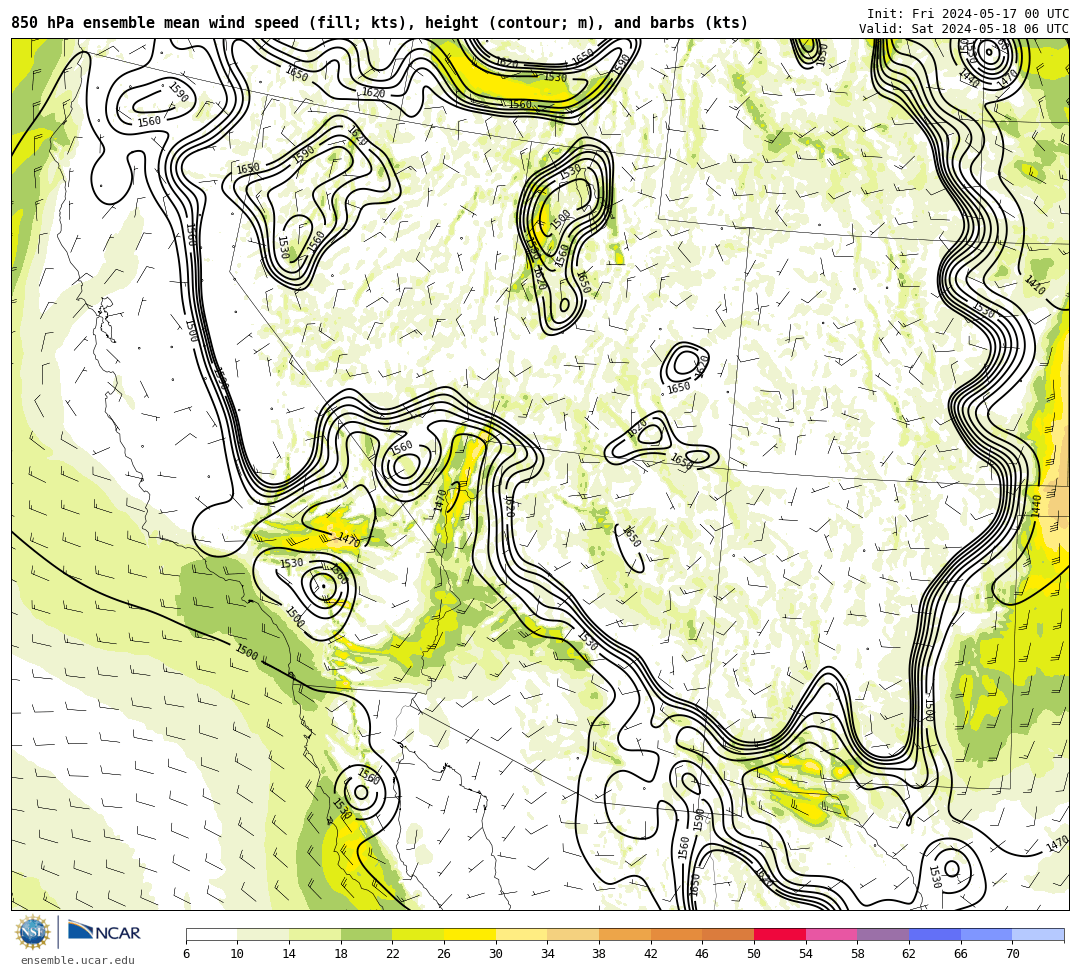The width and height of the screenshot is (1080, 973).
Task: Click the red 50-54 kts colorbar segment
Action: click(780, 934)
